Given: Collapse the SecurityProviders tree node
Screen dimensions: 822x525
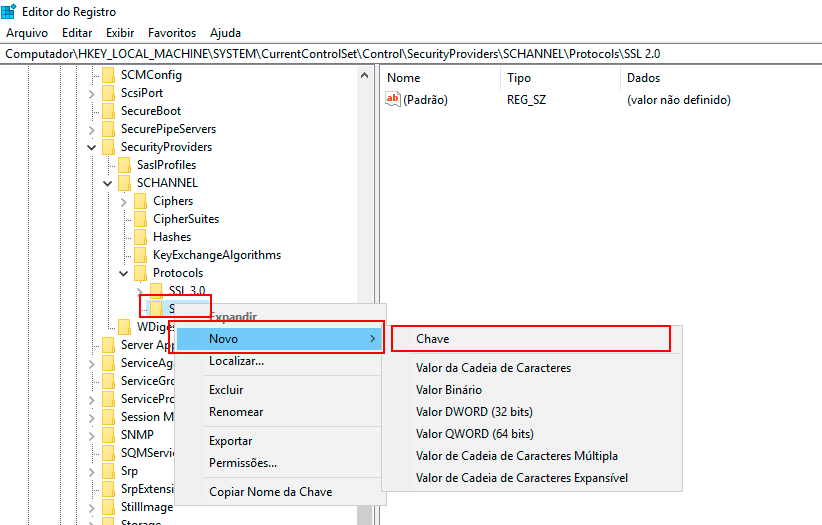Looking at the screenshot, I should click(92, 147).
